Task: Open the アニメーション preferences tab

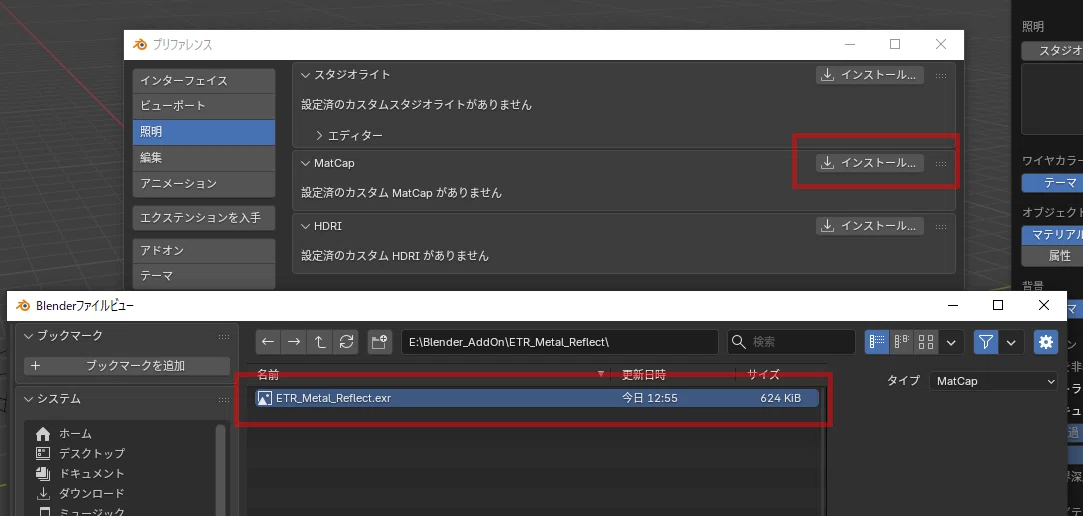Action: point(204,184)
